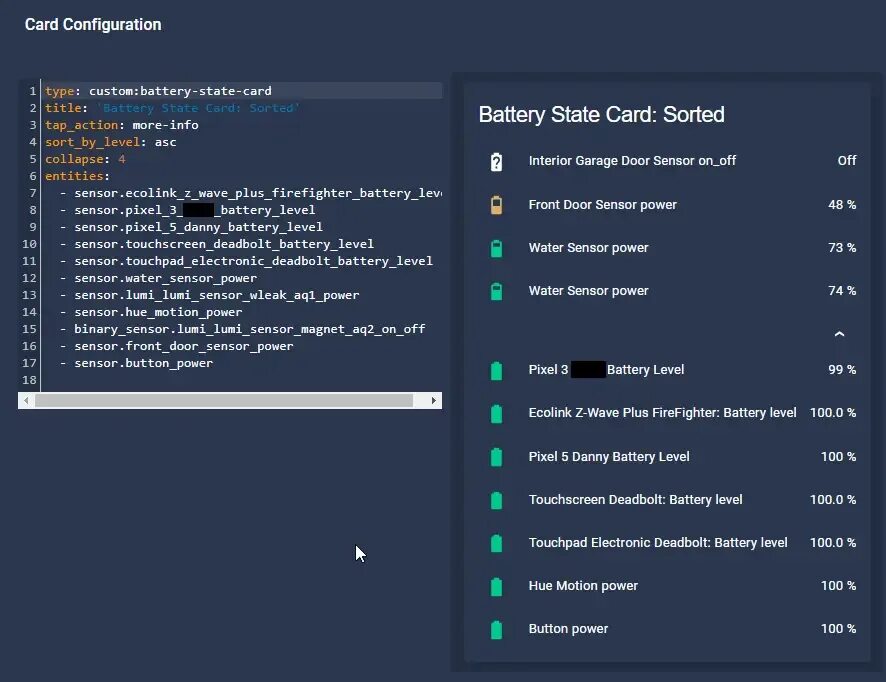Click line number 18 in the editor gutter
Viewport: 886px width, 682px height.
[x=32, y=380]
